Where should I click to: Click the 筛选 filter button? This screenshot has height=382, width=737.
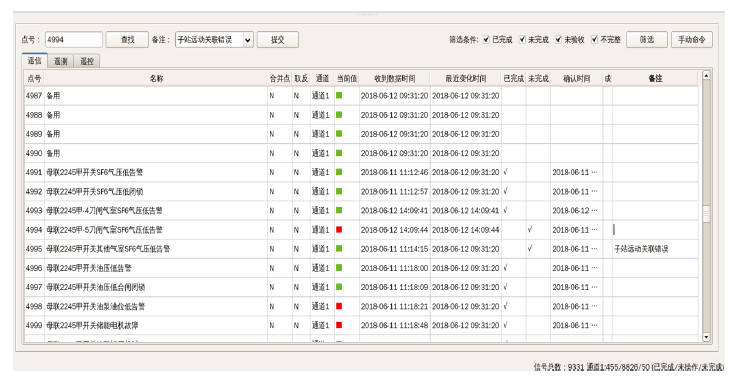click(647, 40)
